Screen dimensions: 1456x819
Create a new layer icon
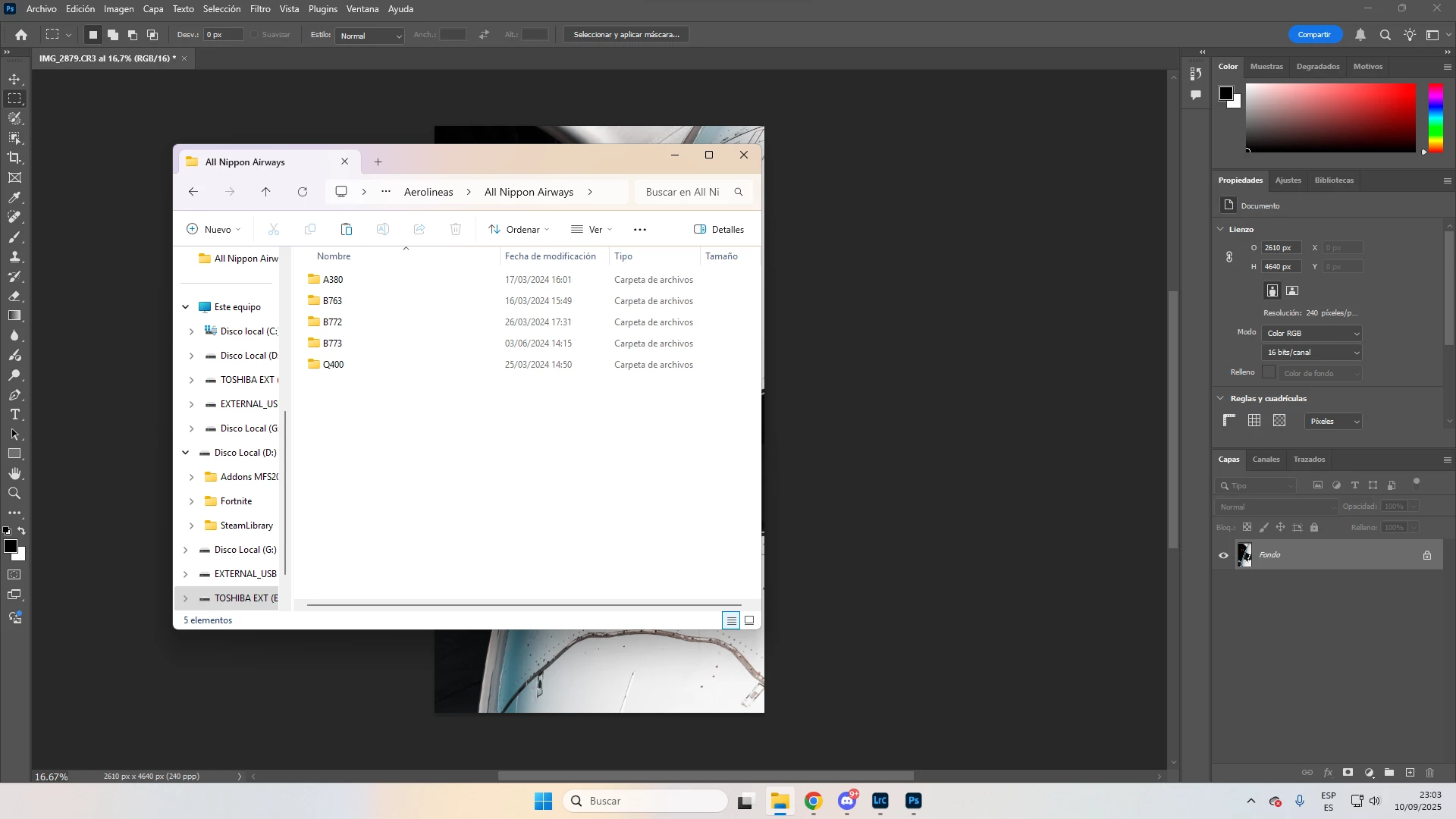pyautogui.click(x=1410, y=773)
